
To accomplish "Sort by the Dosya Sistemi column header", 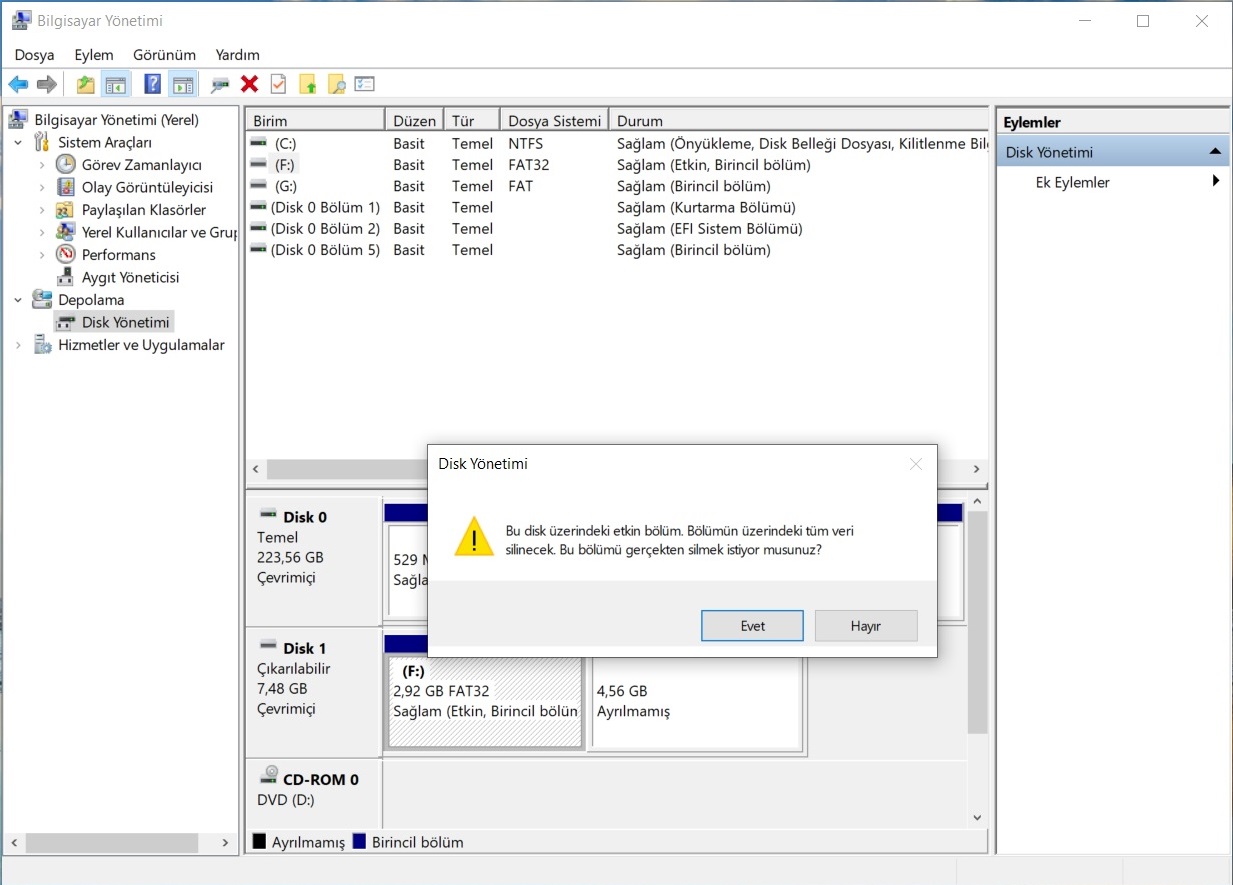I will click(x=553, y=121).
